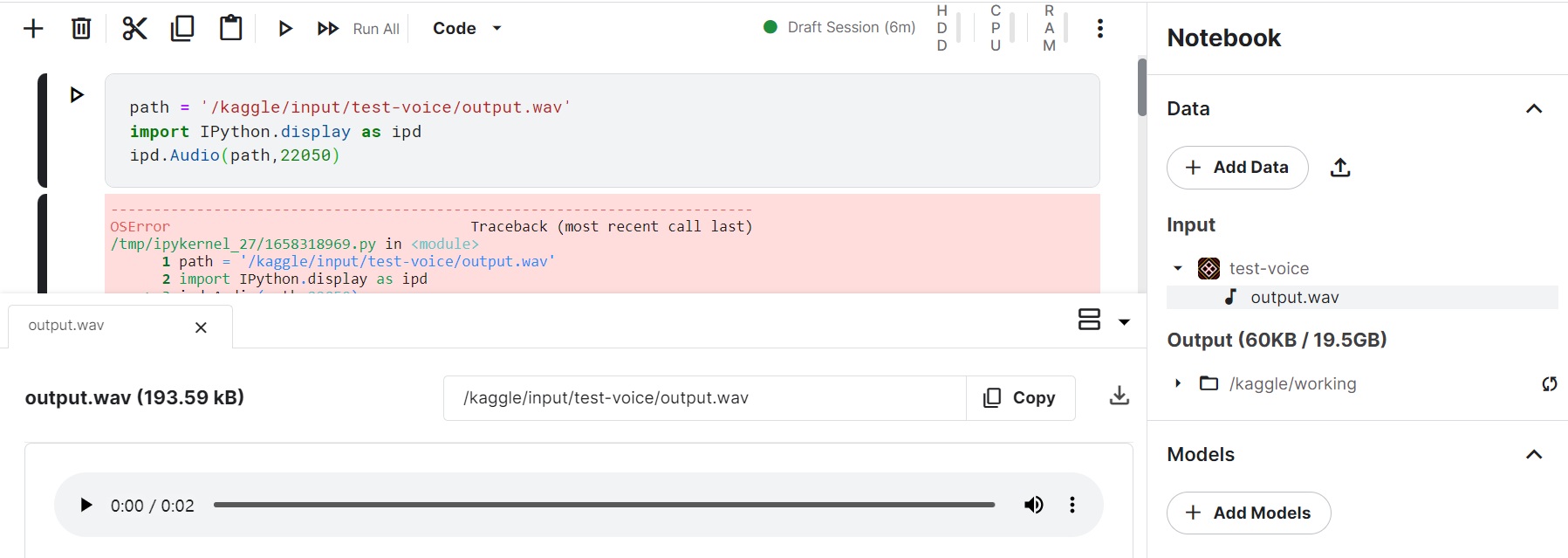Collapse the Data section
Screen dimensions: 1568x558
tap(1533, 109)
